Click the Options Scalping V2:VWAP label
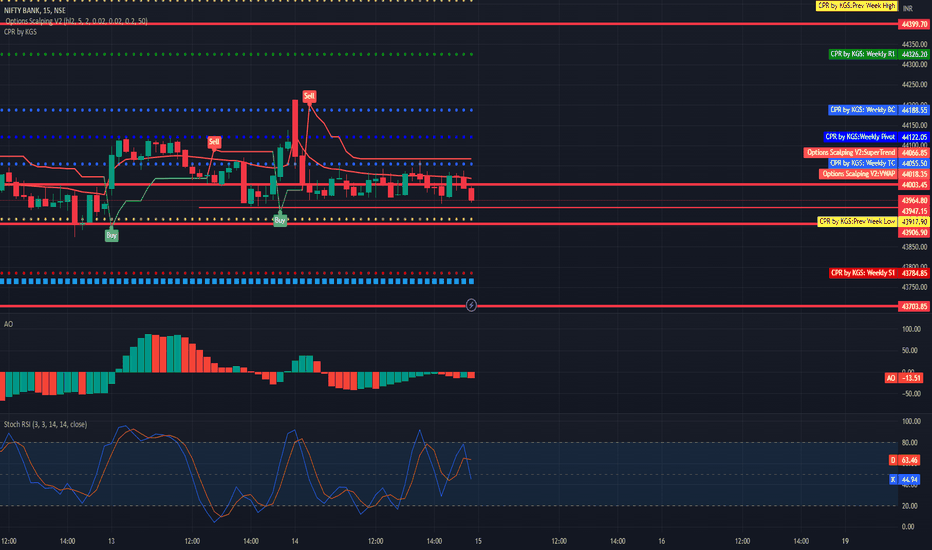The width and height of the screenshot is (932, 550). 858,174
